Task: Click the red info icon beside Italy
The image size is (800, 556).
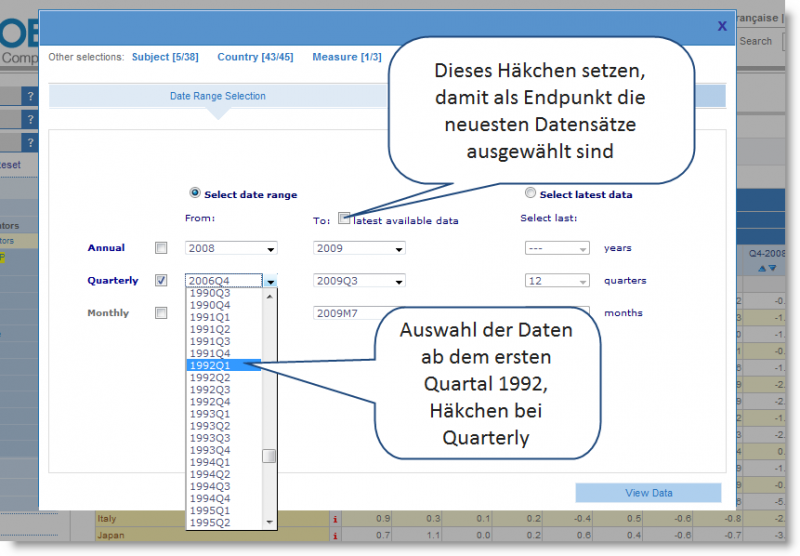Action: click(335, 519)
